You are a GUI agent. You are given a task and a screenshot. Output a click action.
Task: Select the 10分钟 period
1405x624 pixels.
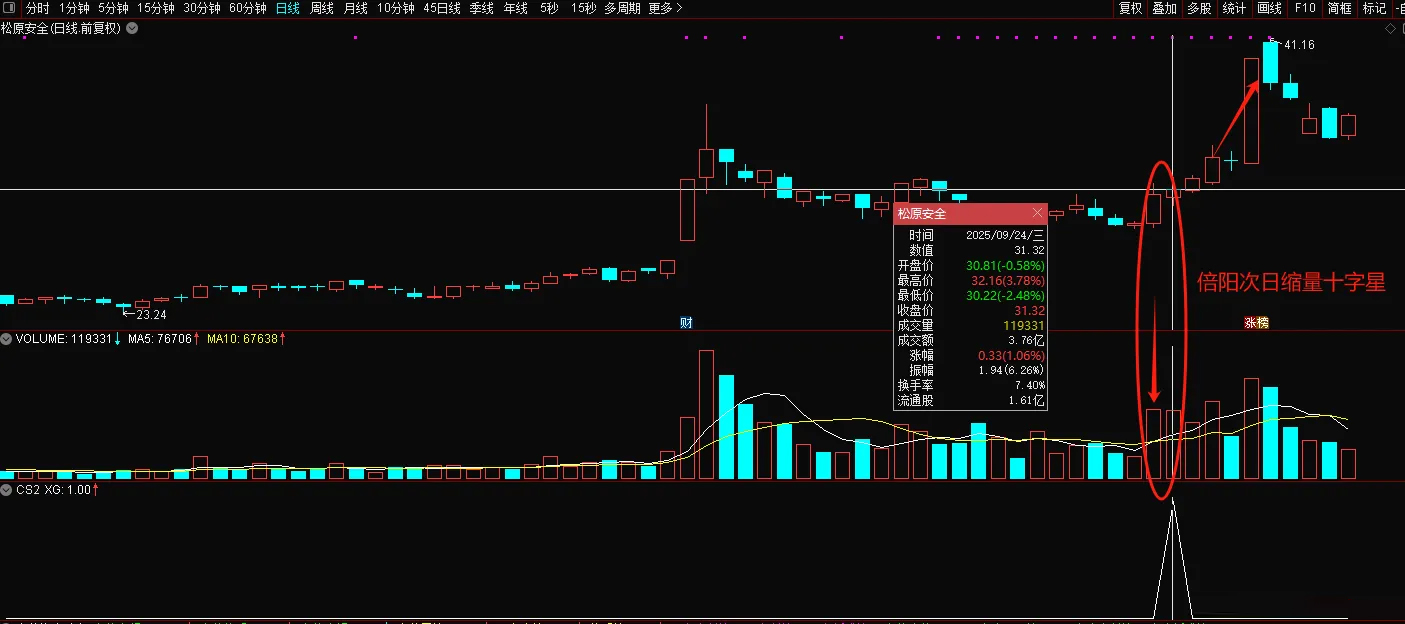(396, 8)
